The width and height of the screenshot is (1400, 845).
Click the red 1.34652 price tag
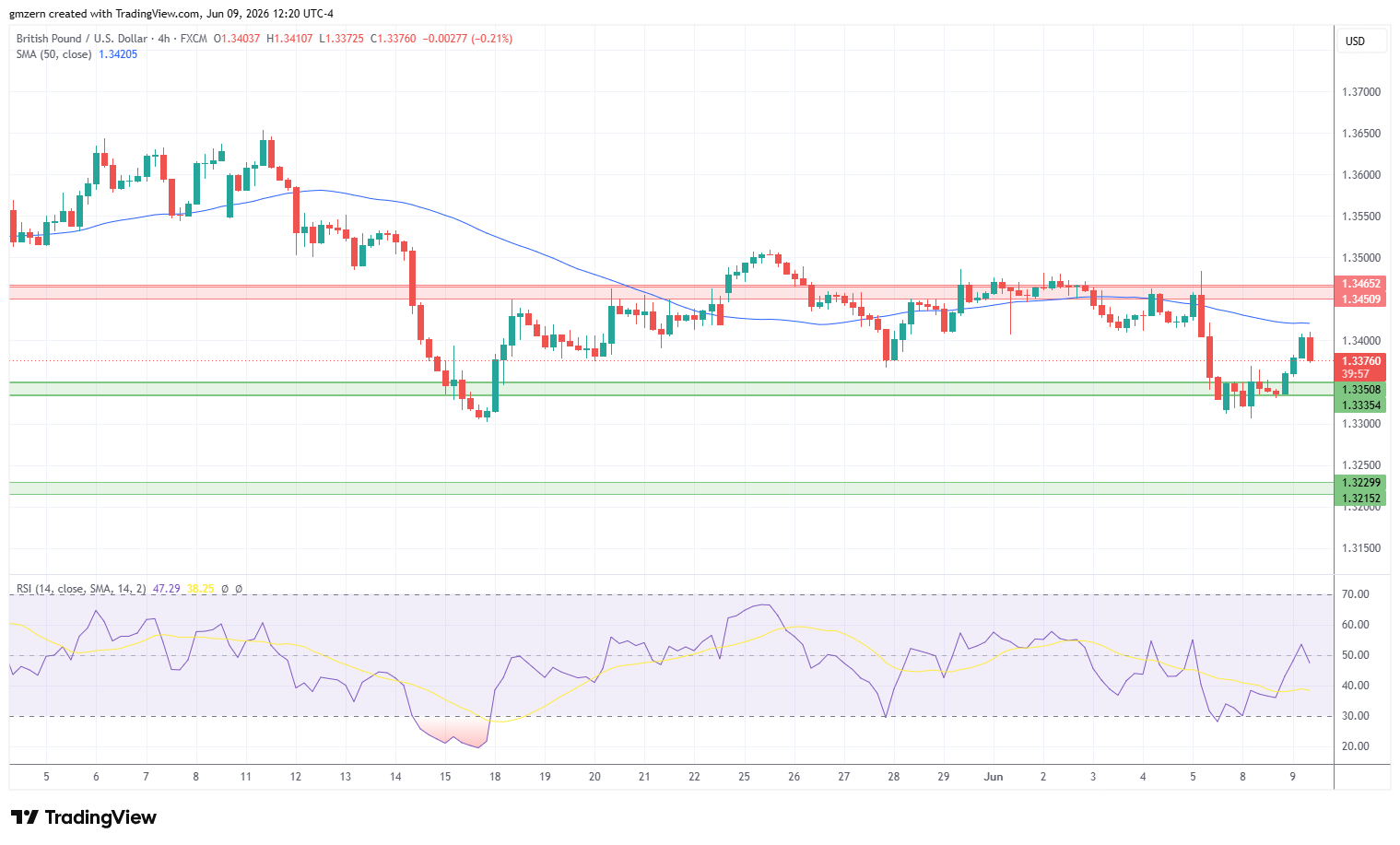[x=1360, y=284]
